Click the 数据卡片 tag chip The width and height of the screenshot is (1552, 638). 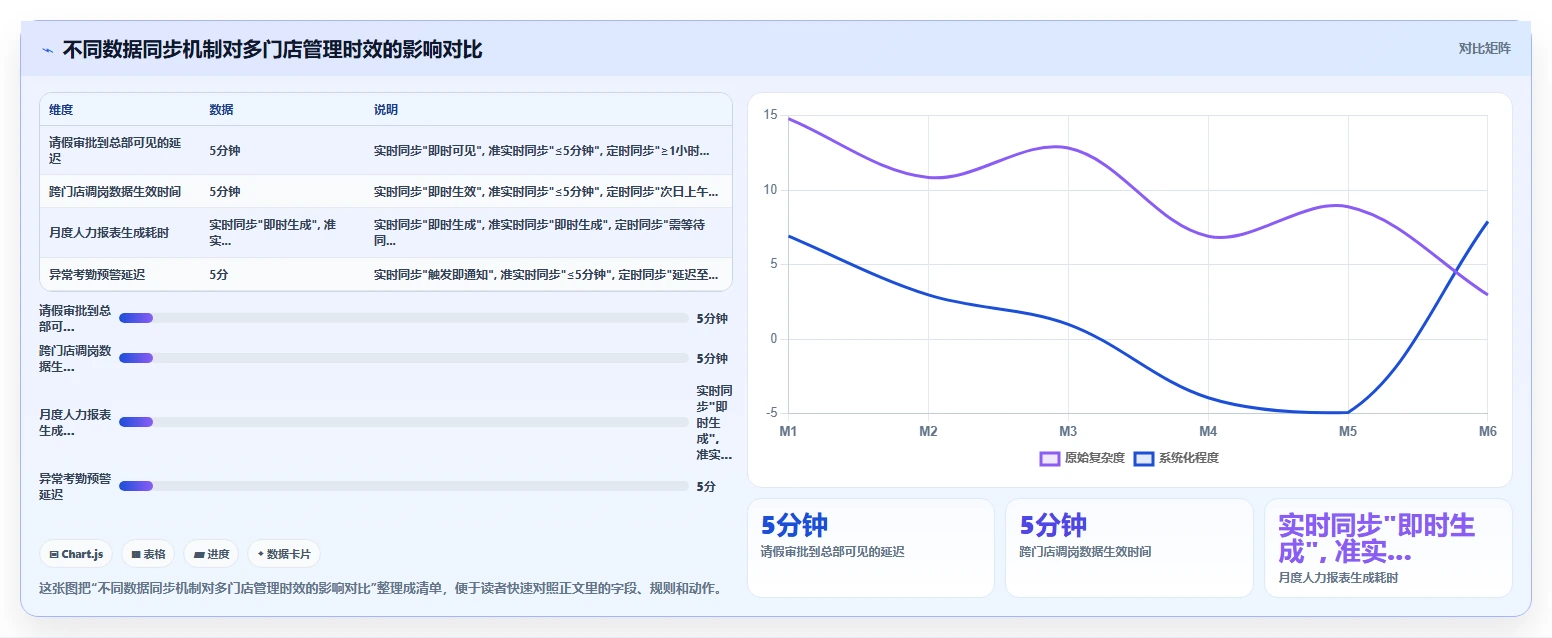(284, 554)
